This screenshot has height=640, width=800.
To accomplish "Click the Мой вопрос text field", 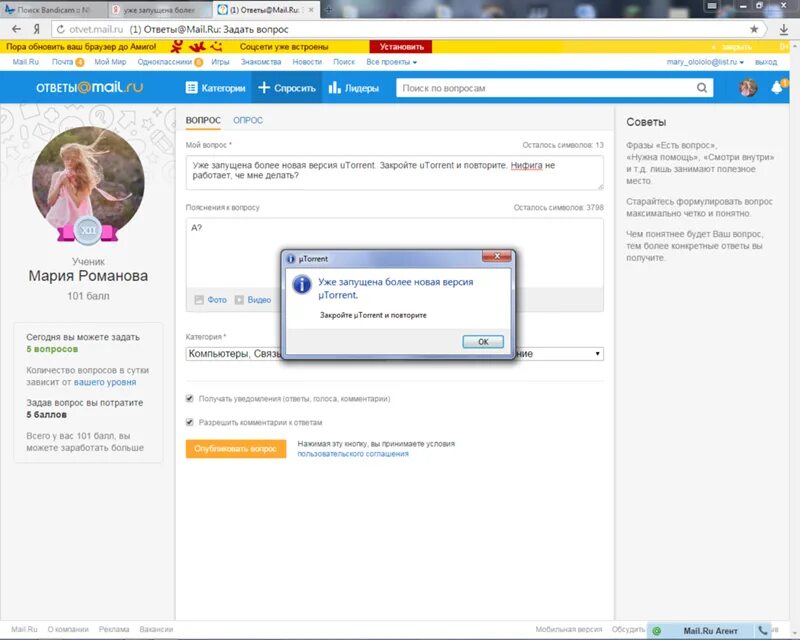I will [394, 173].
